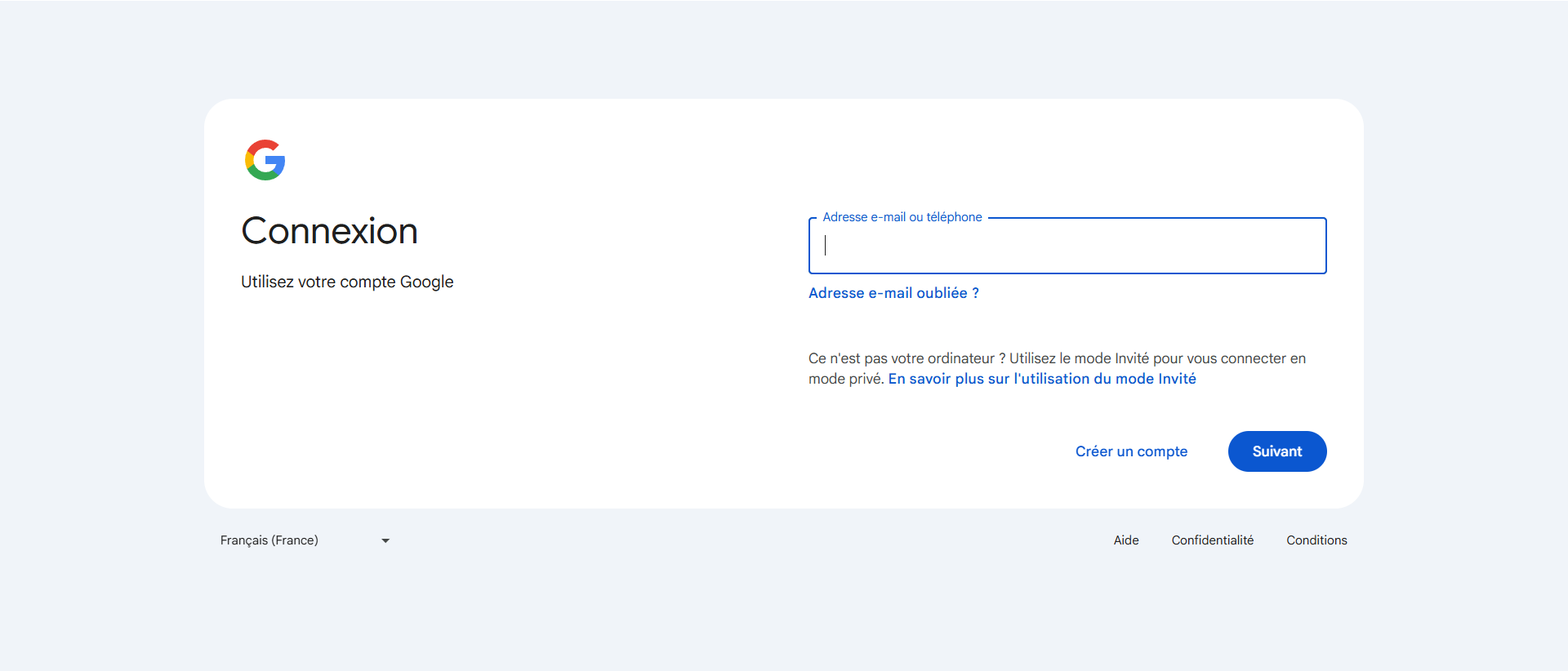This screenshot has width=1568, height=671.
Task: Open the 'Adresse e-mail oubliée ?' link
Action: coord(893,292)
